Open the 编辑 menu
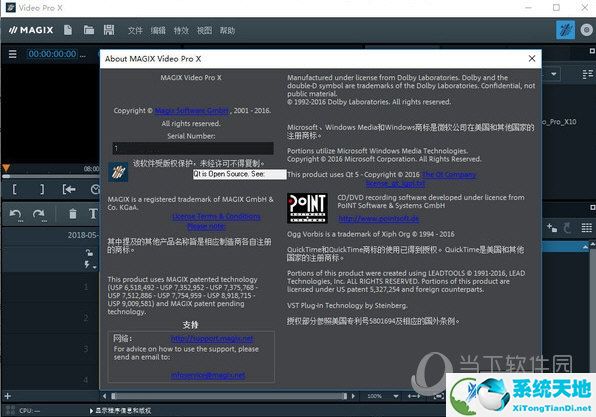Screen dimensions: 596x417 click(158, 30)
